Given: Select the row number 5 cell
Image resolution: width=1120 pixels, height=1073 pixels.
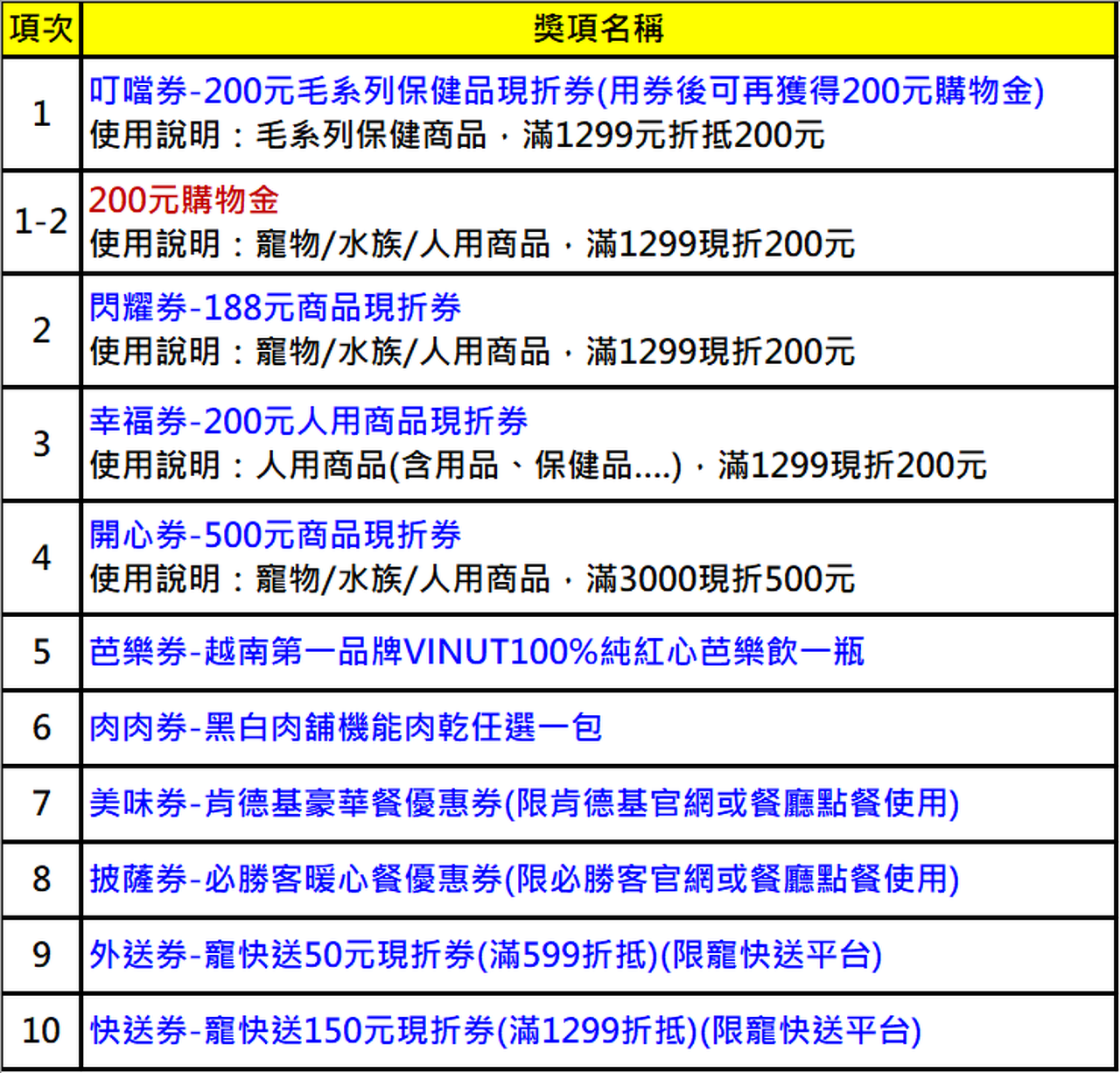Looking at the screenshot, I should pyautogui.click(x=41, y=652).
